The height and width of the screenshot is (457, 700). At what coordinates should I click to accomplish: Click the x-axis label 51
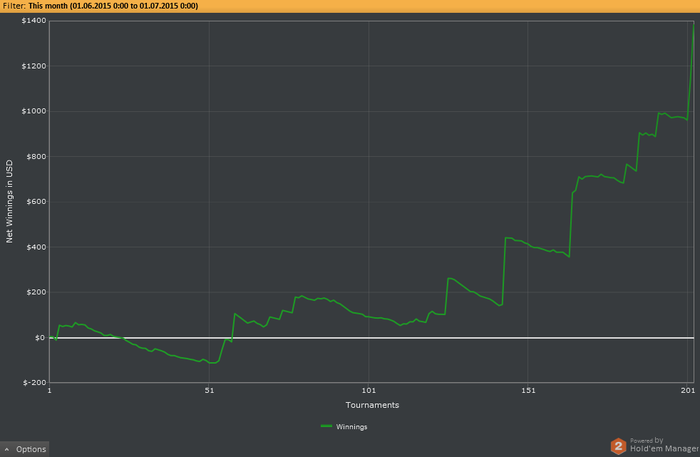209,391
